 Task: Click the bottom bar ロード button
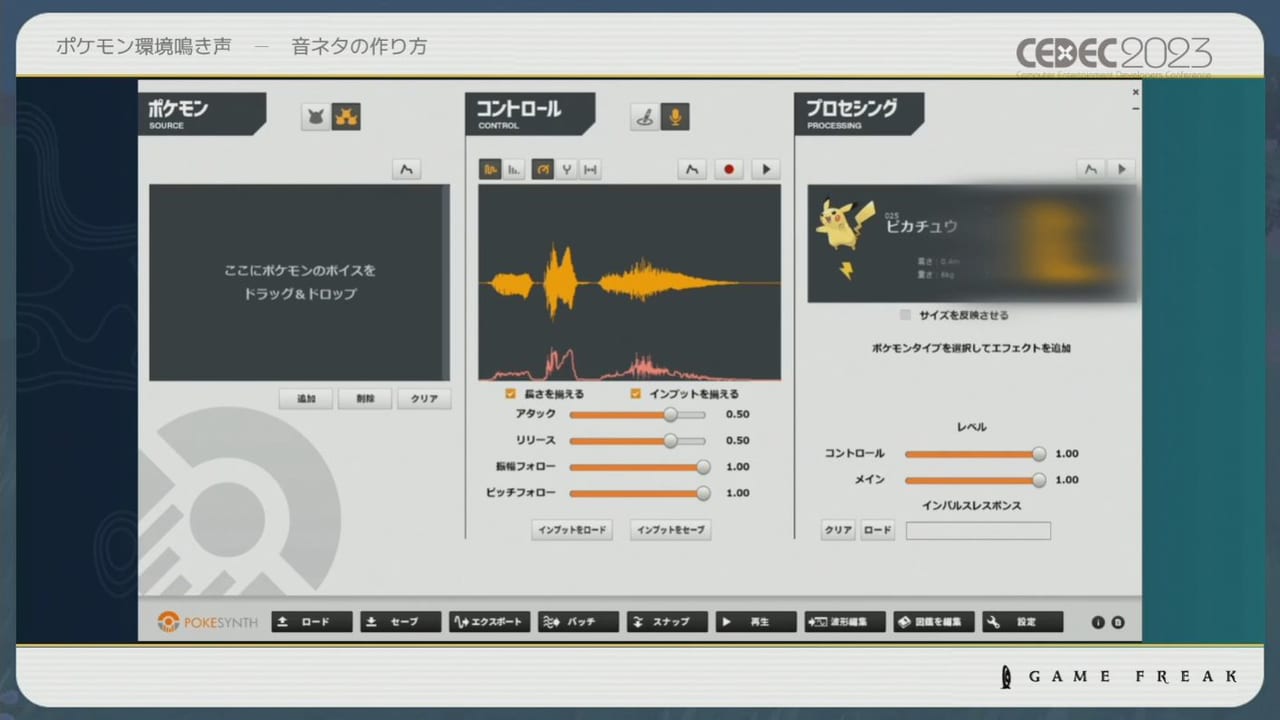(x=312, y=622)
